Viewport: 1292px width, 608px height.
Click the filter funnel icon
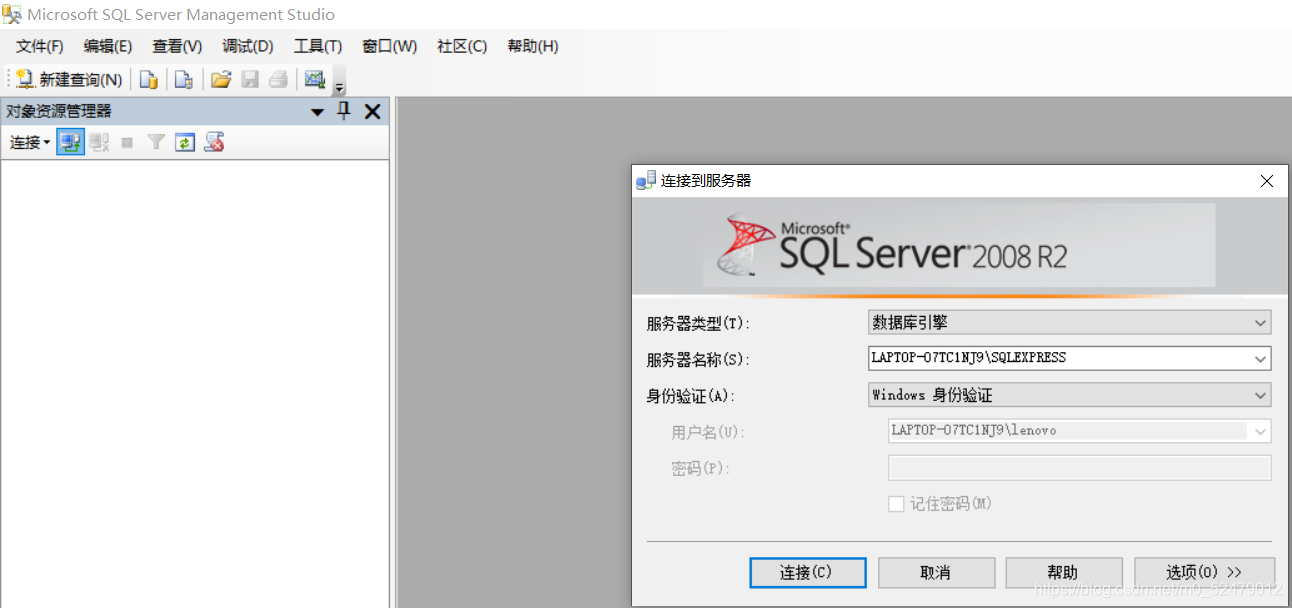(x=156, y=143)
